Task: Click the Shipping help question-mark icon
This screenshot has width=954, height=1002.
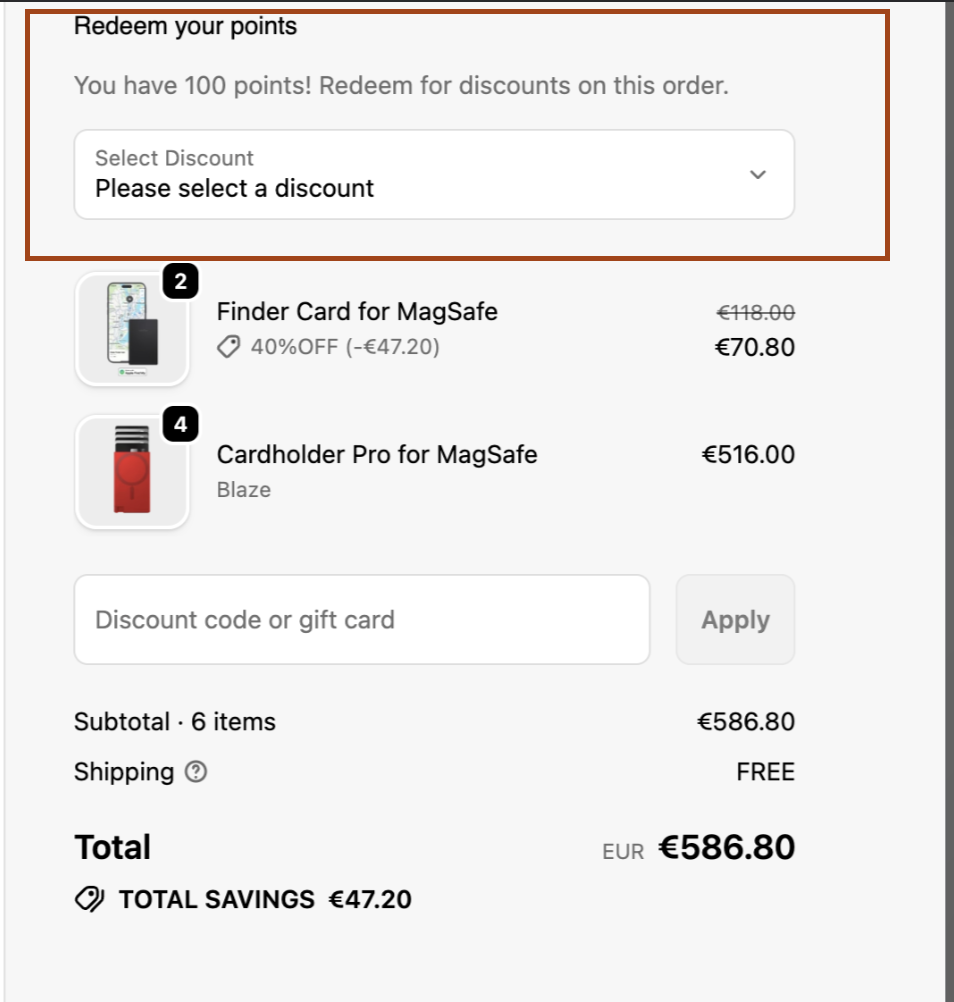Action: pyautogui.click(x=197, y=772)
